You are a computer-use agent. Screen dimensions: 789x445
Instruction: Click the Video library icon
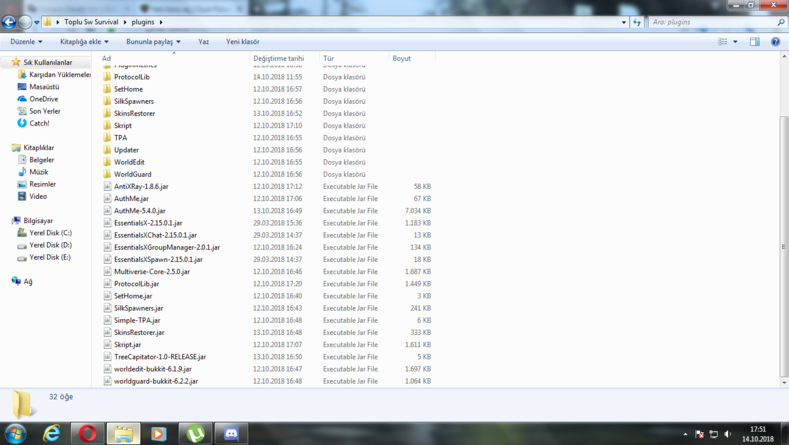pos(22,196)
